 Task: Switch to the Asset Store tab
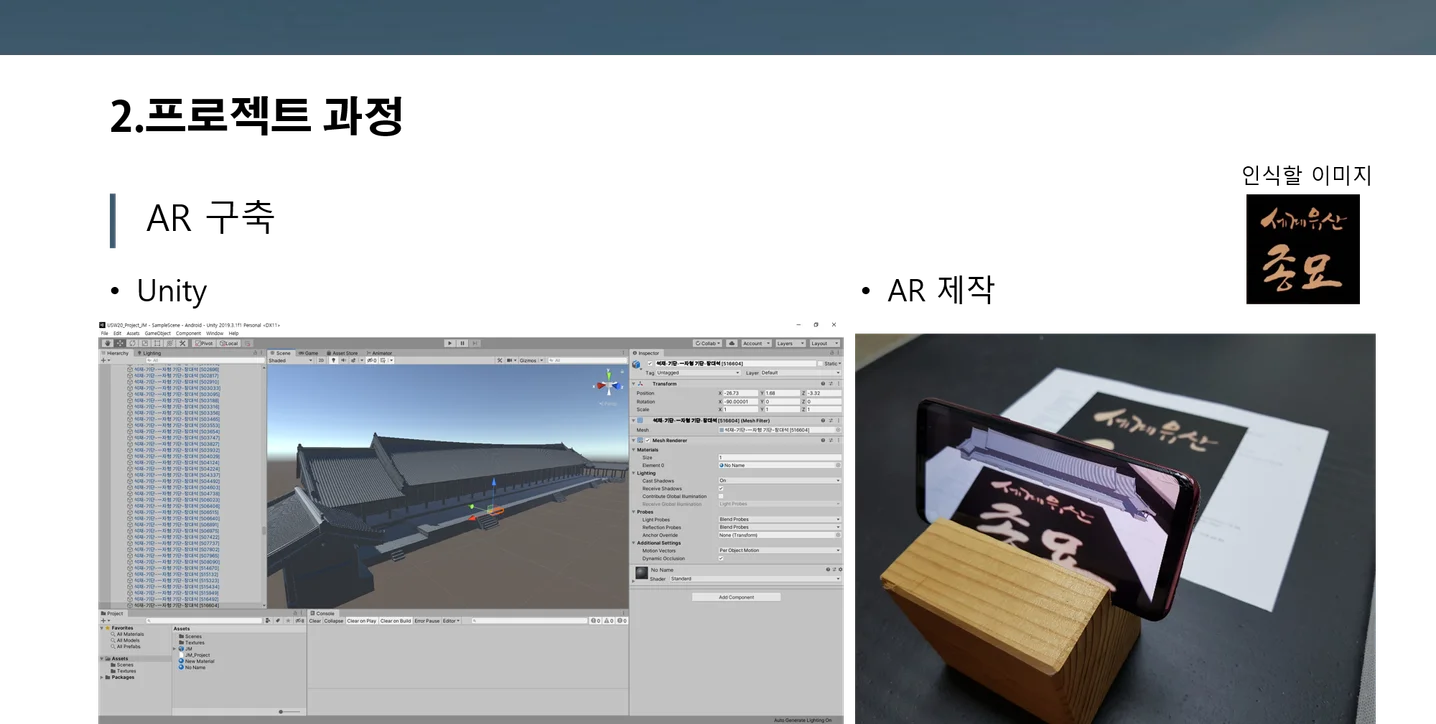click(x=343, y=353)
